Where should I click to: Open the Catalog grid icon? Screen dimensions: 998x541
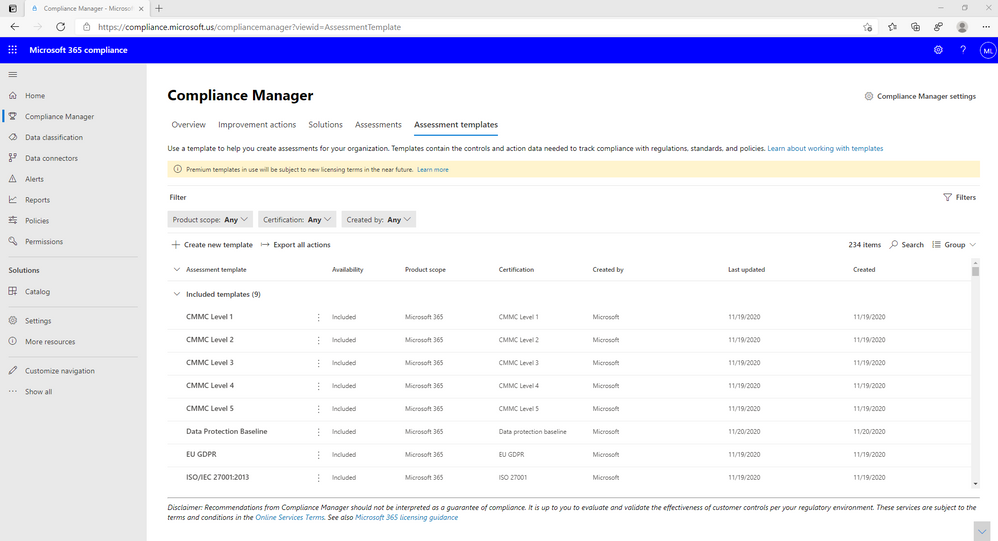point(13,291)
